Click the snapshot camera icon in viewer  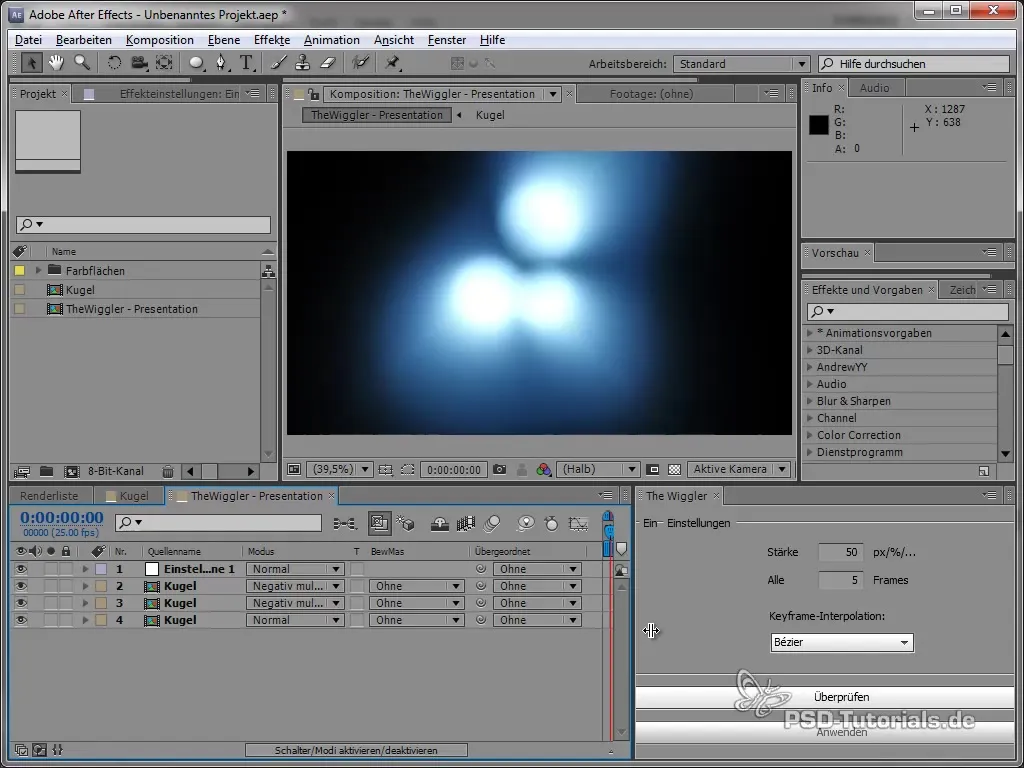[x=500, y=470]
